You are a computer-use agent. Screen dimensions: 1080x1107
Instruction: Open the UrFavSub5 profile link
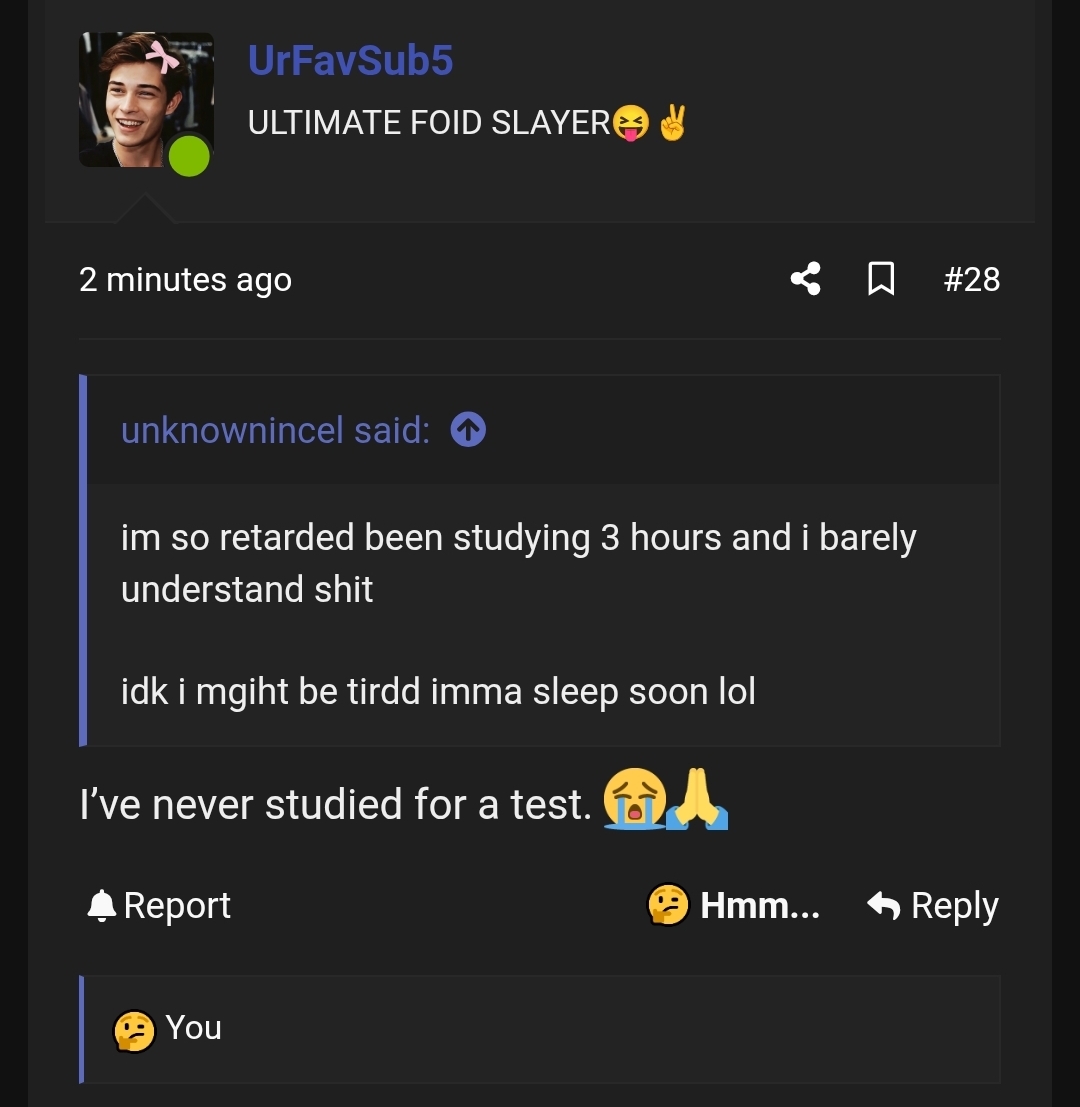(x=350, y=61)
